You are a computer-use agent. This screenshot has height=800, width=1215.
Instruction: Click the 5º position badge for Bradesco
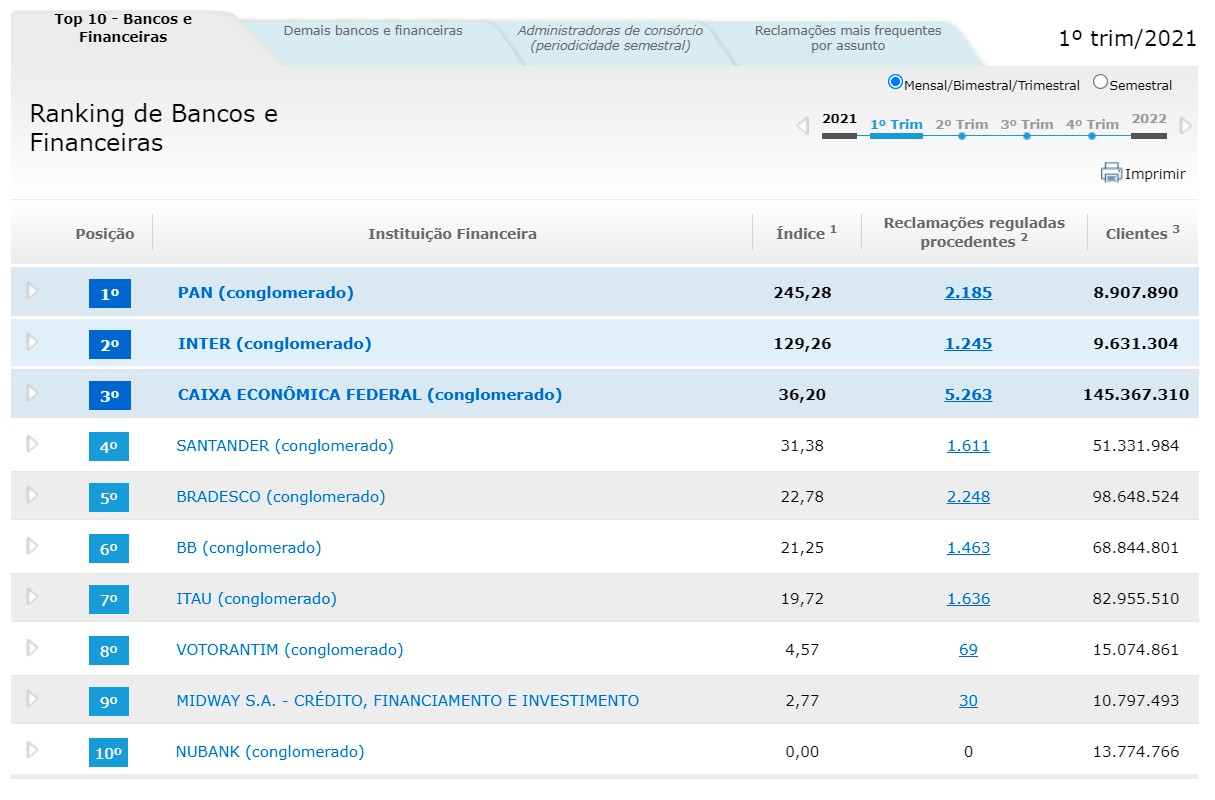[109, 497]
